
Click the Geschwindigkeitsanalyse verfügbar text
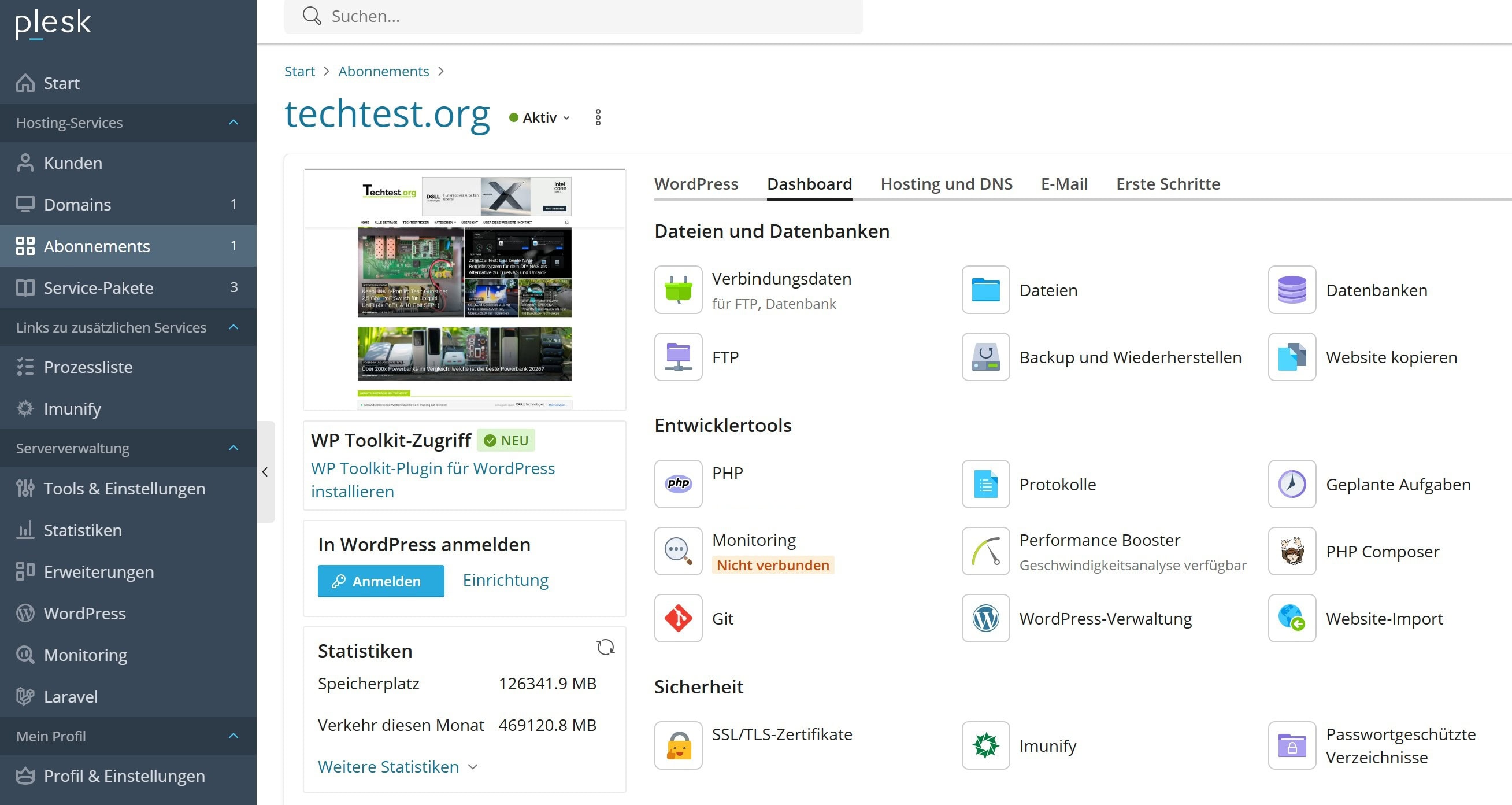click(1132, 565)
